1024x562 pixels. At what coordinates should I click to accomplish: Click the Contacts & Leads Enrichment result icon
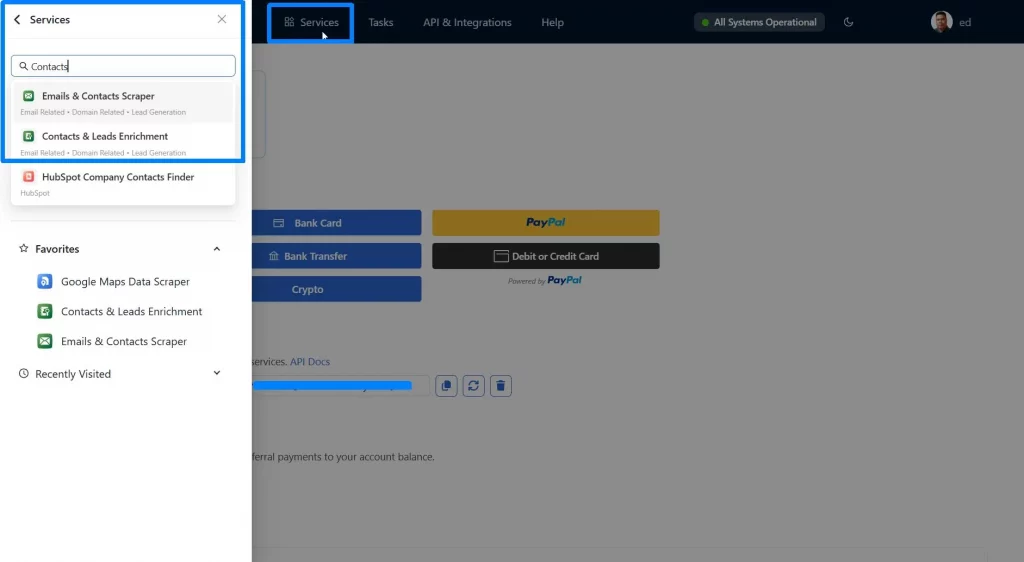click(x=29, y=136)
